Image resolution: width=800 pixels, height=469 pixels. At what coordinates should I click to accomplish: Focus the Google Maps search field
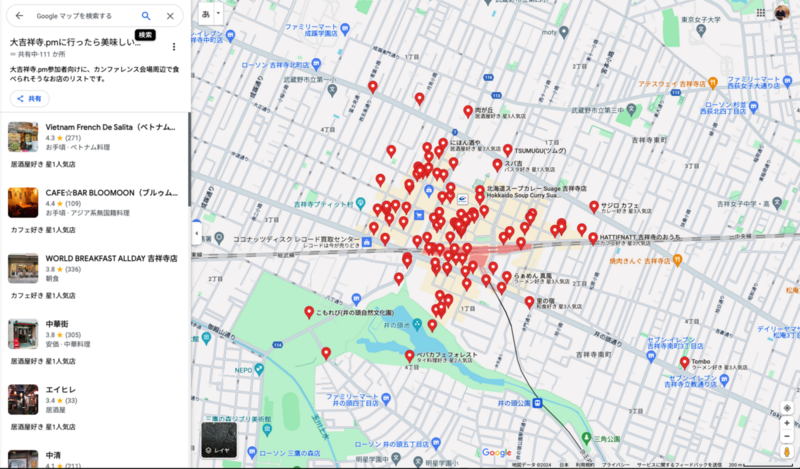[x=84, y=16]
